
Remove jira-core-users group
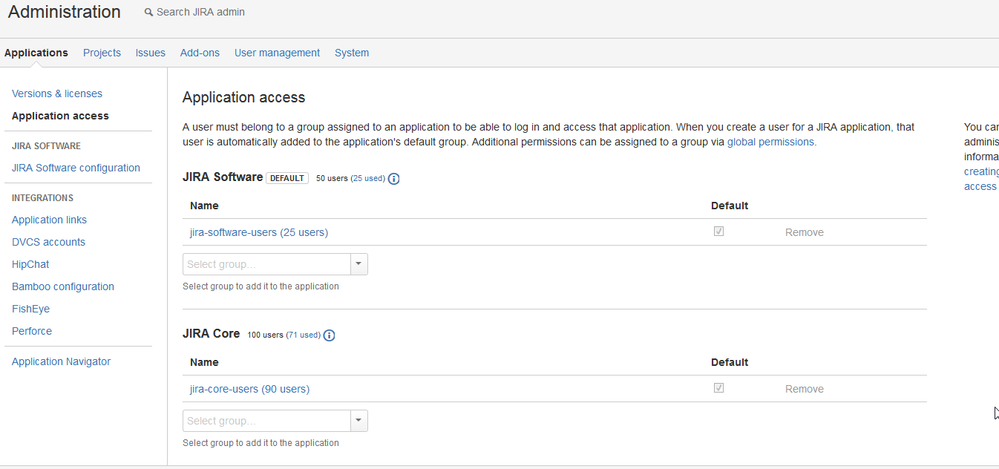point(804,389)
